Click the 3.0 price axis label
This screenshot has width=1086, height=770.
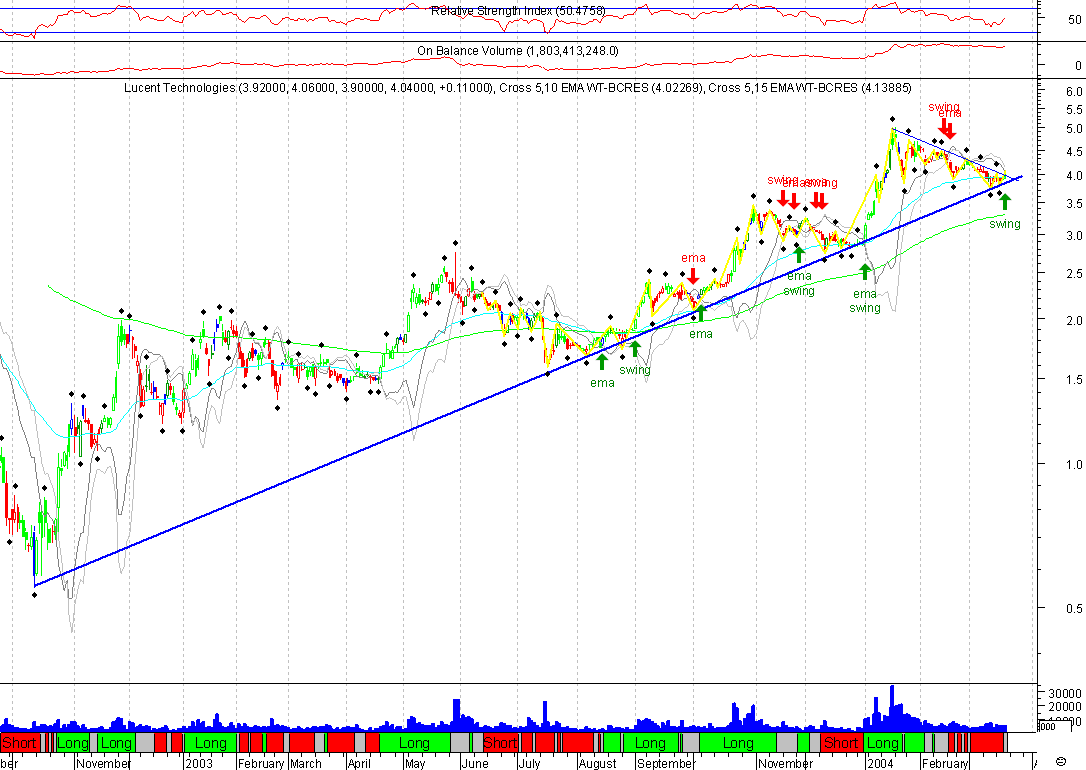(1074, 235)
